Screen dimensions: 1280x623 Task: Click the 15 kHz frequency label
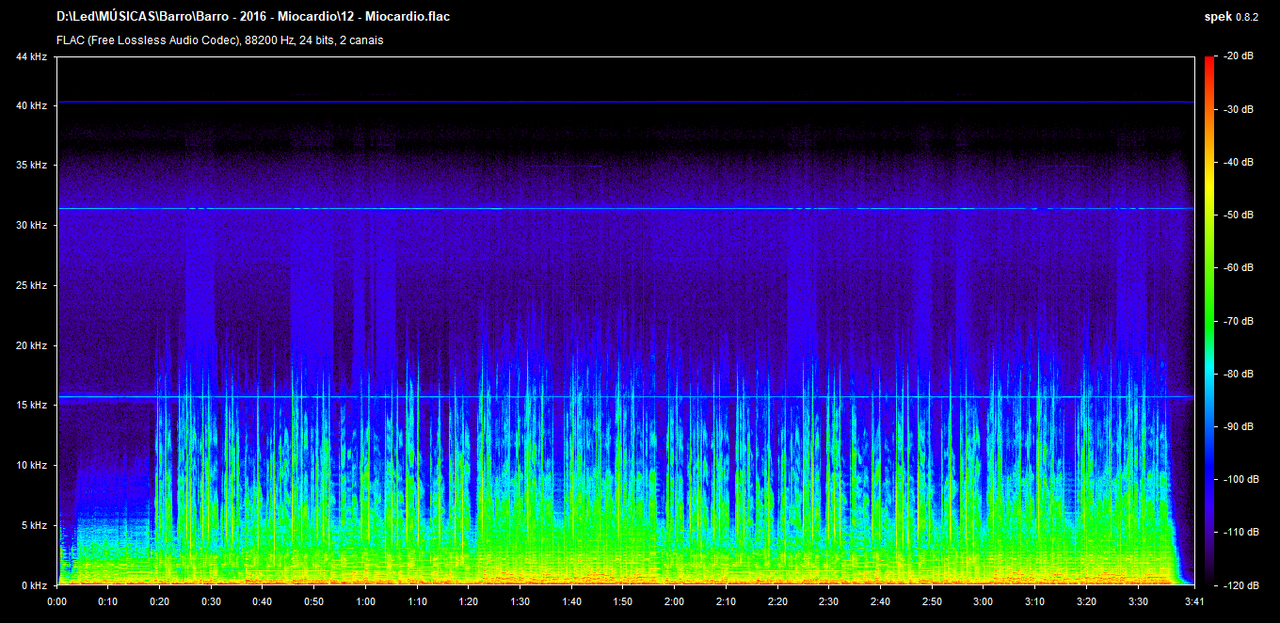click(31, 405)
